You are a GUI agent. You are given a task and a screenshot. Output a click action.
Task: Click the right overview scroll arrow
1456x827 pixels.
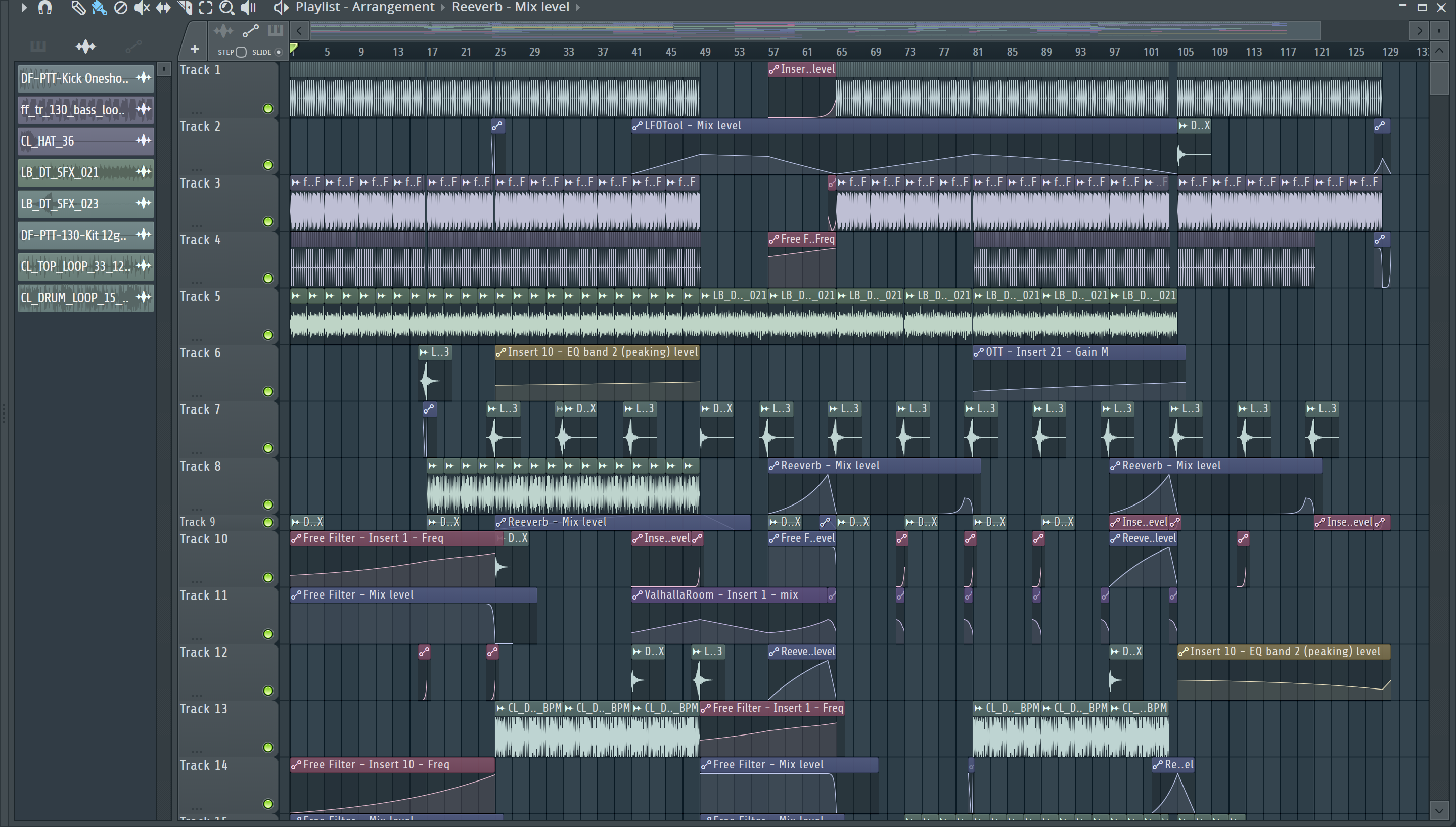tap(1419, 31)
